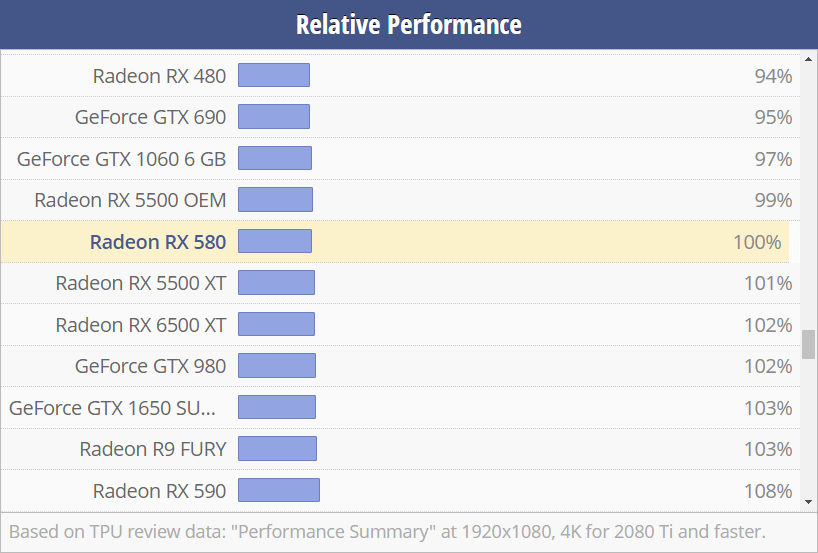Click the GeForce GTX 980 performance bar

pos(276,366)
